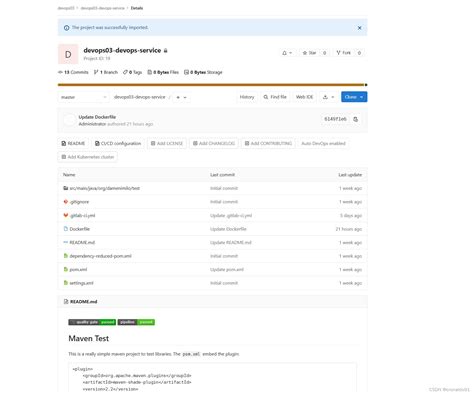Open the History button
Image resolution: width=474 pixels, height=394 pixels.
click(x=247, y=97)
